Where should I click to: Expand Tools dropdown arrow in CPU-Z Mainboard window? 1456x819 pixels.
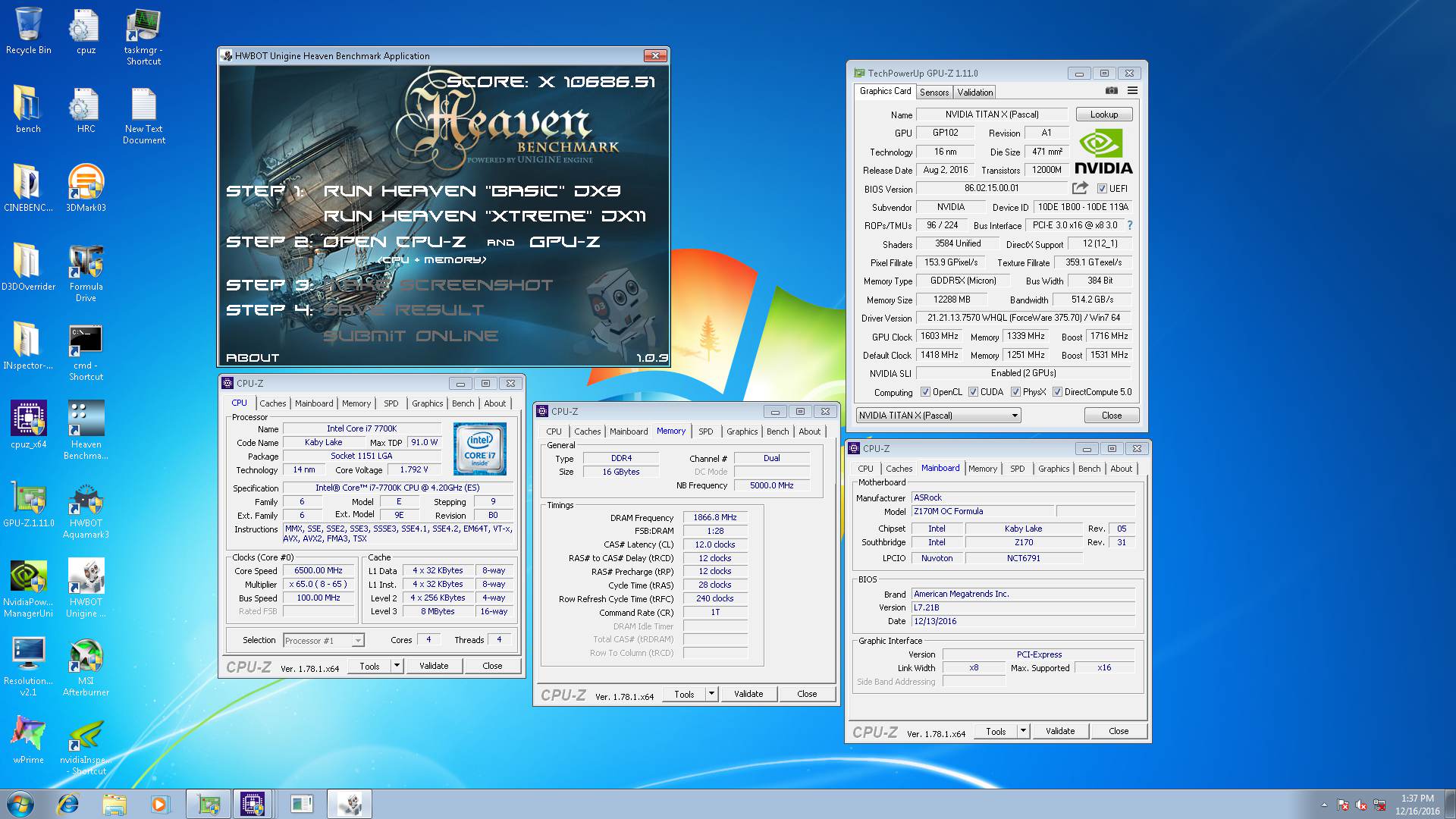[x=1022, y=731]
